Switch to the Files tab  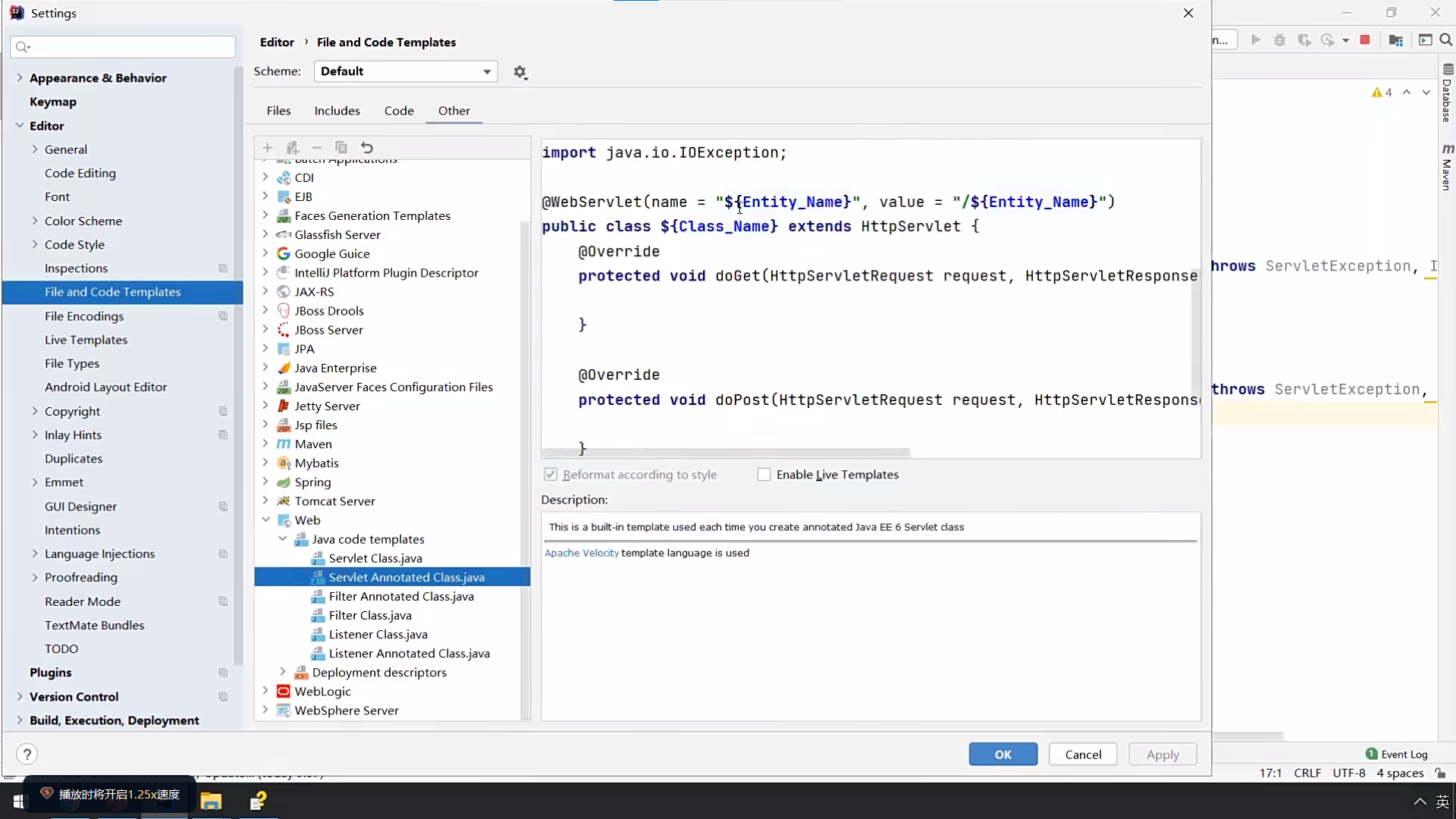278,111
